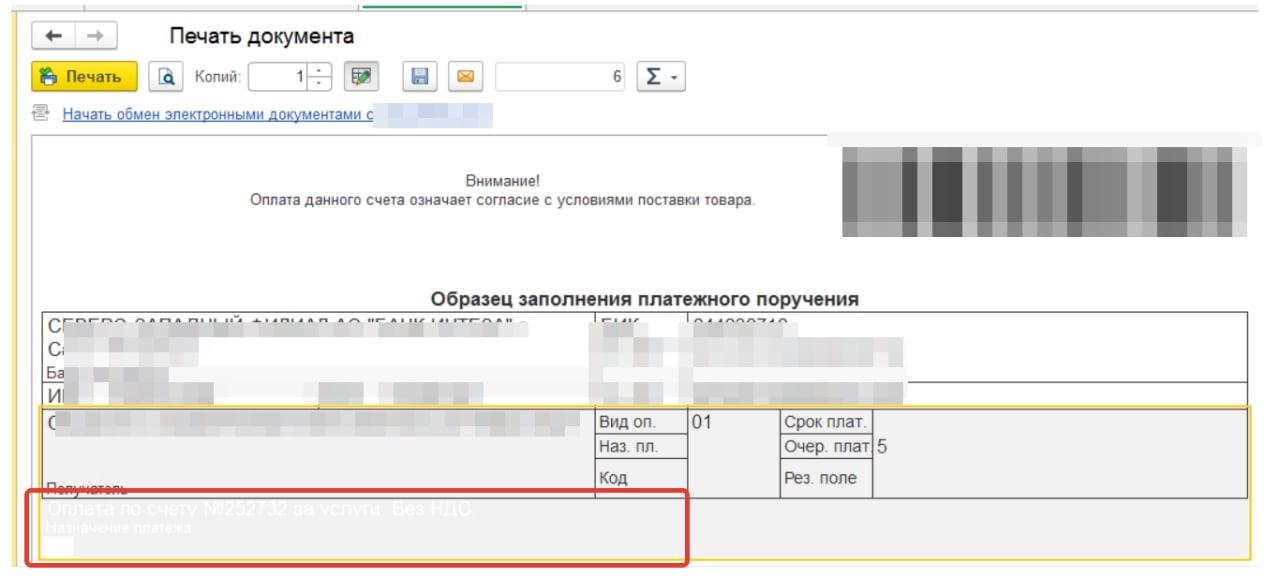The width and height of the screenshot is (1280, 578).
Task: Select the Наз. пл. cell
Action: pos(641,447)
